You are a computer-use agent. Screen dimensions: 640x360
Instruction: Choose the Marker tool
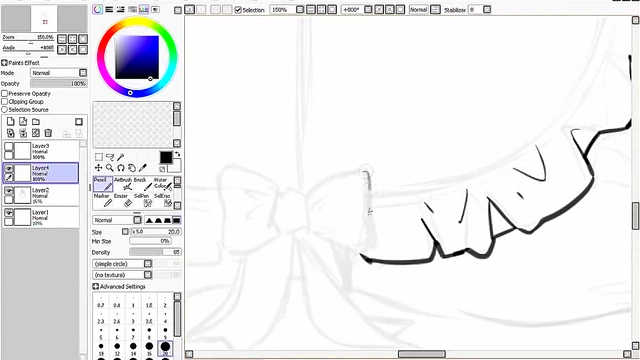coord(103,200)
